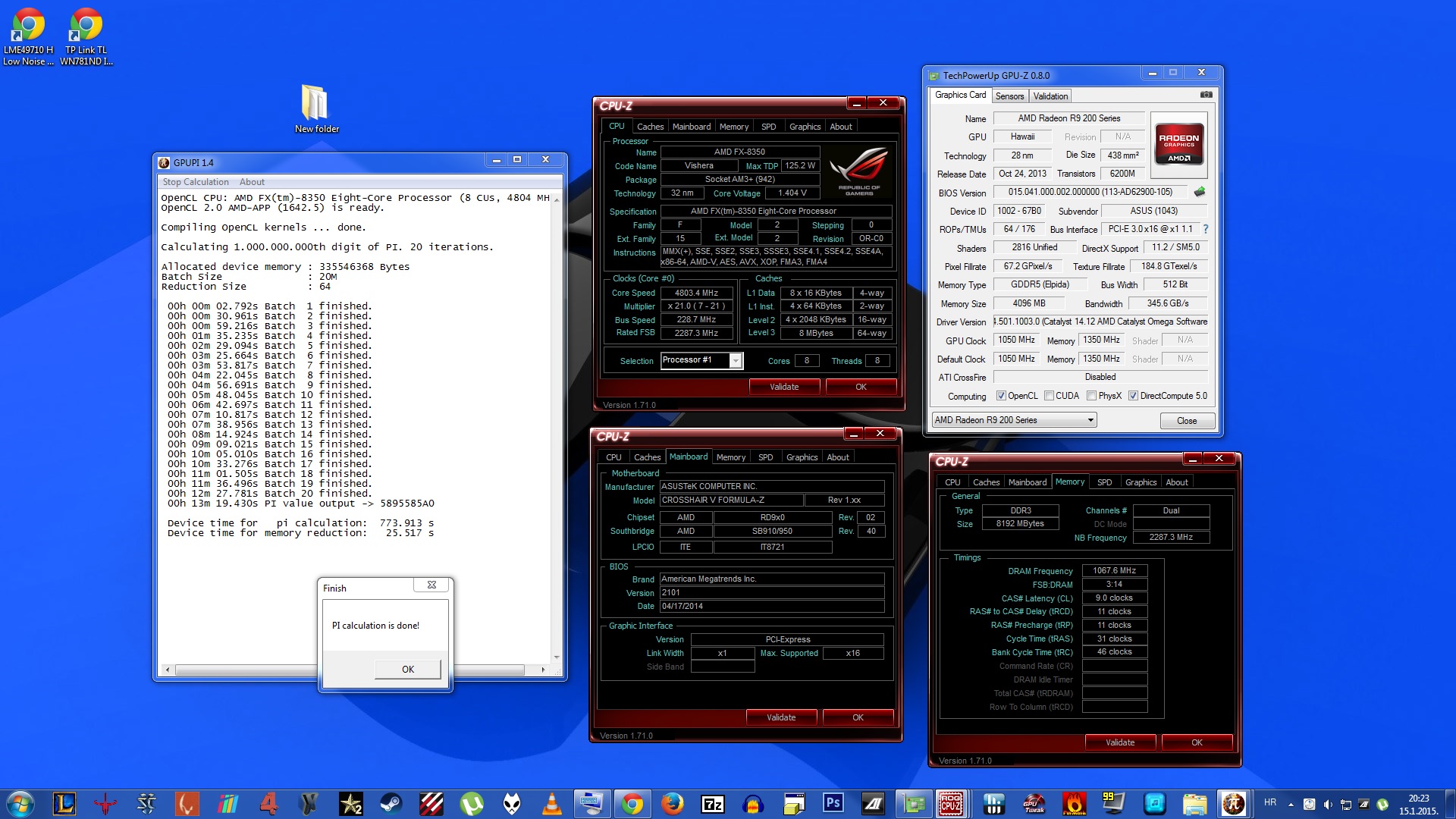Switch to Sensors tab in GPU-Z
Image resolution: width=1456 pixels, height=819 pixels.
tap(1009, 96)
